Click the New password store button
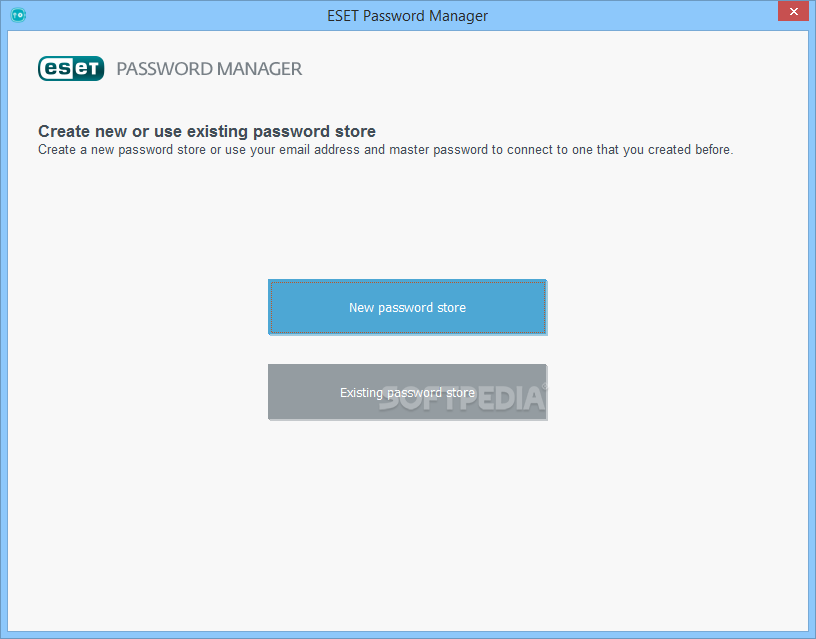The height and width of the screenshot is (639, 816). point(407,307)
